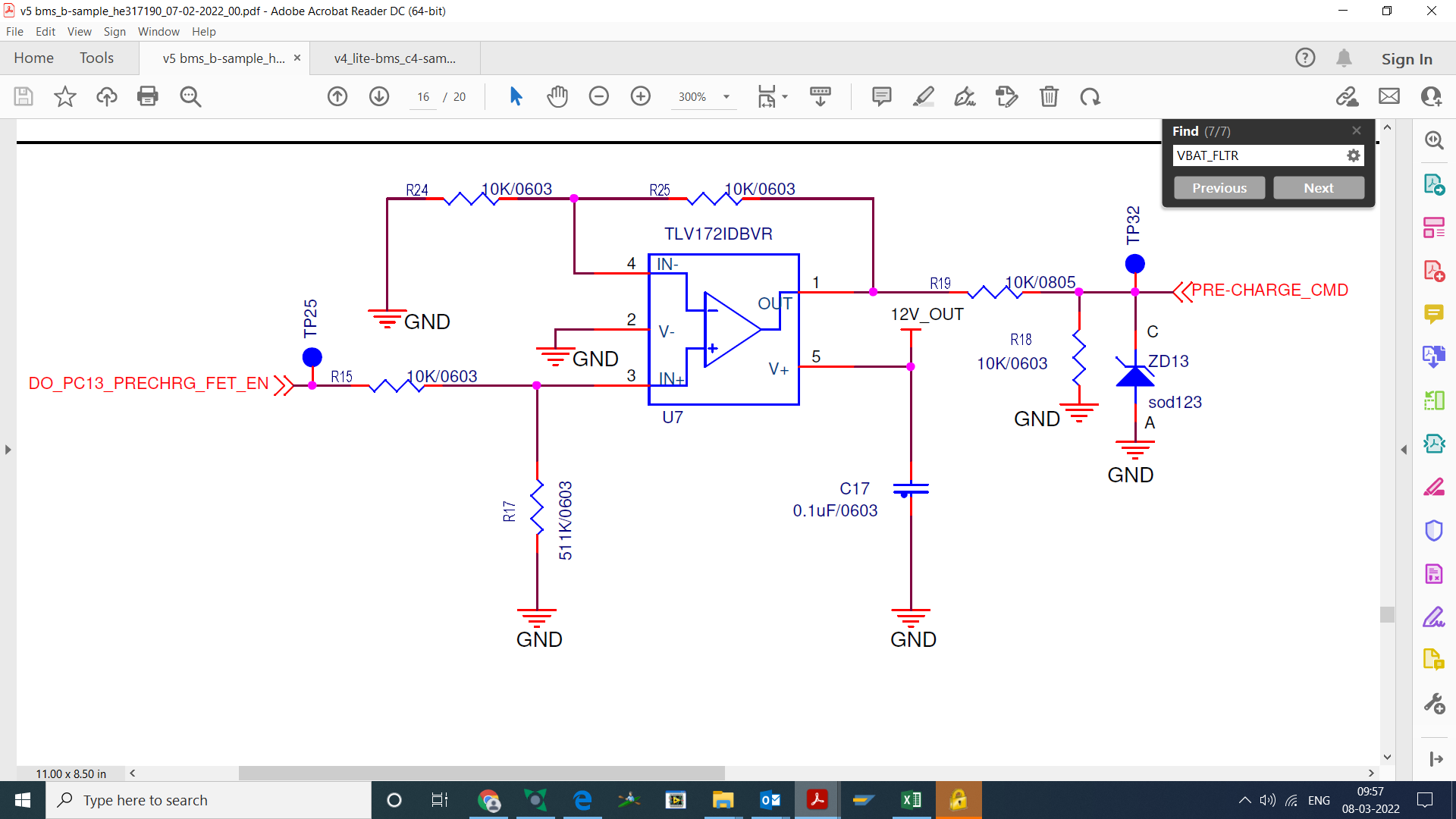Open Export PDF tool in right pane
Viewport: 1456px width, 819px height.
click(1434, 184)
